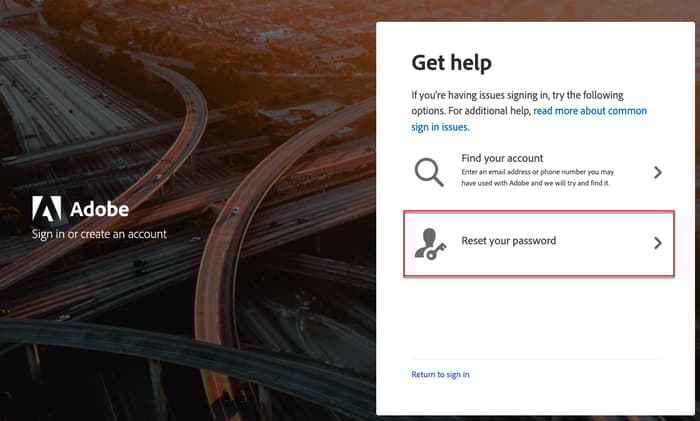Click 'Sign in or create an account' tagline
Viewport: 700px width, 421px height.
(x=99, y=234)
